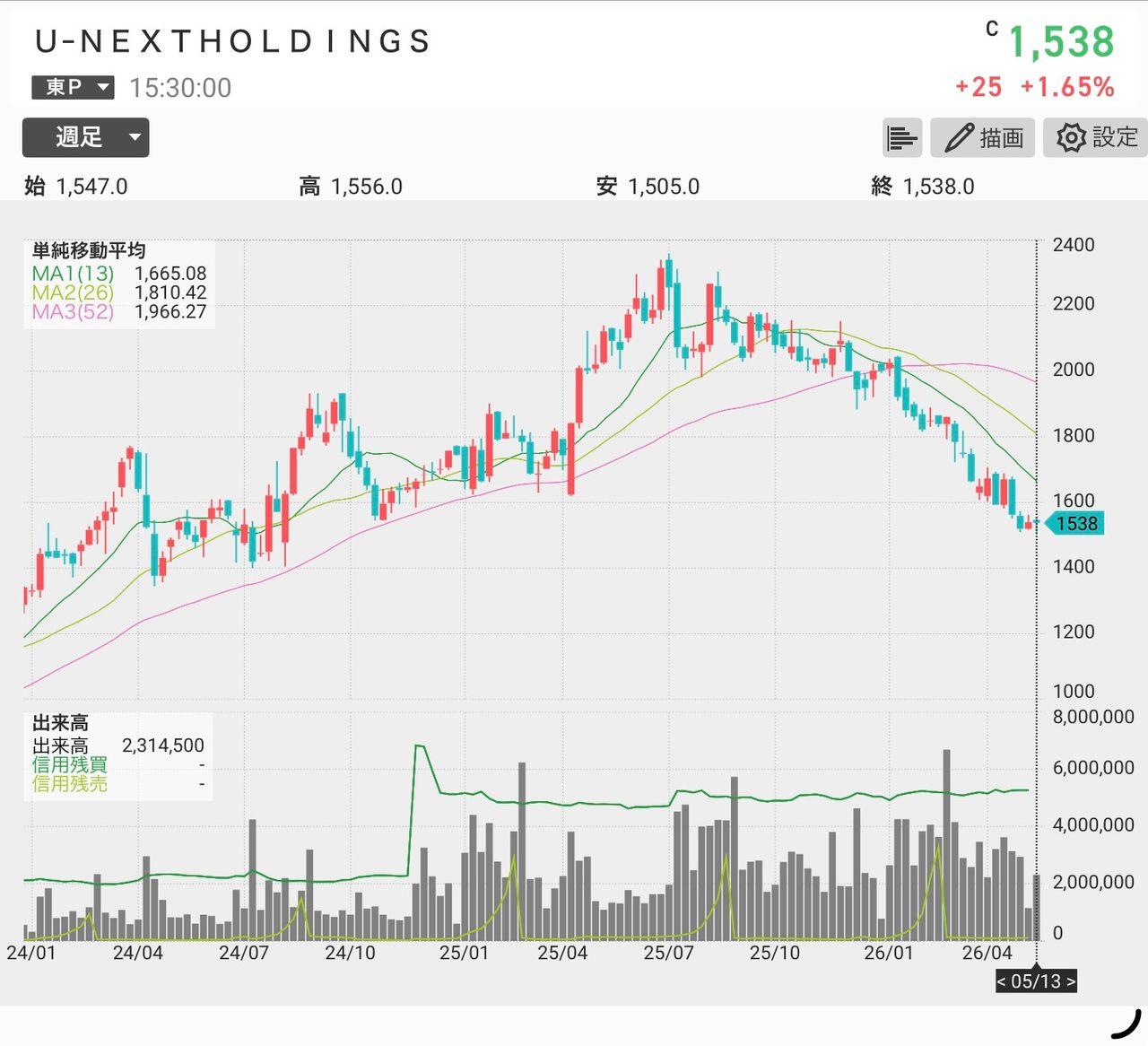This screenshot has width=1148, height=1046.
Task: Click the 1,810.42 moving average value
Action: tap(170, 292)
